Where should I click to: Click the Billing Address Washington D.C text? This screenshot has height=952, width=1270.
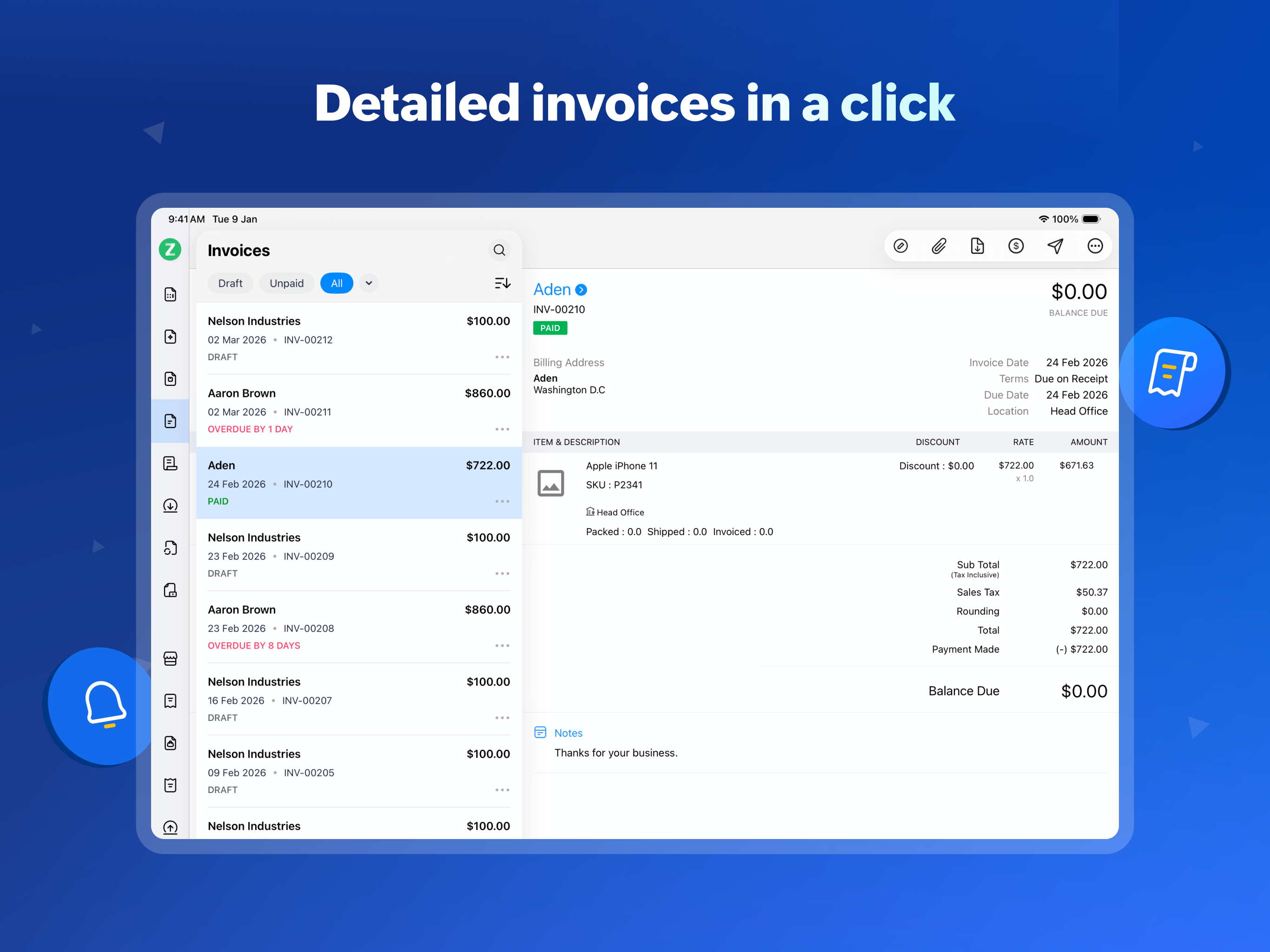[569, 390]
